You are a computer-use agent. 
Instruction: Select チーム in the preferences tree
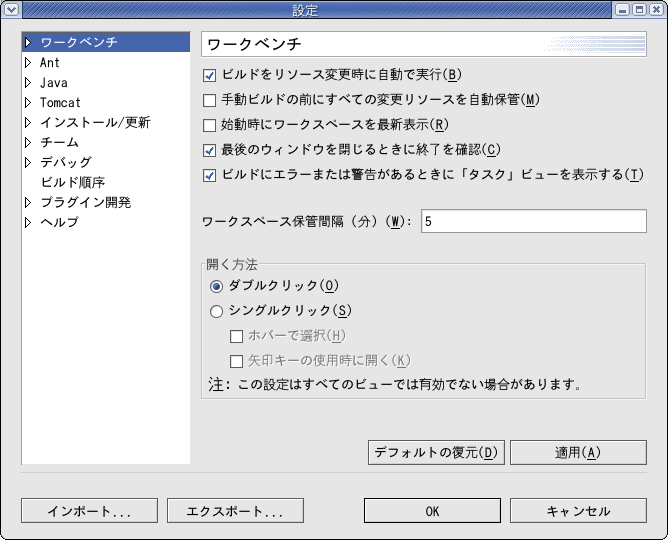(59, 142)
